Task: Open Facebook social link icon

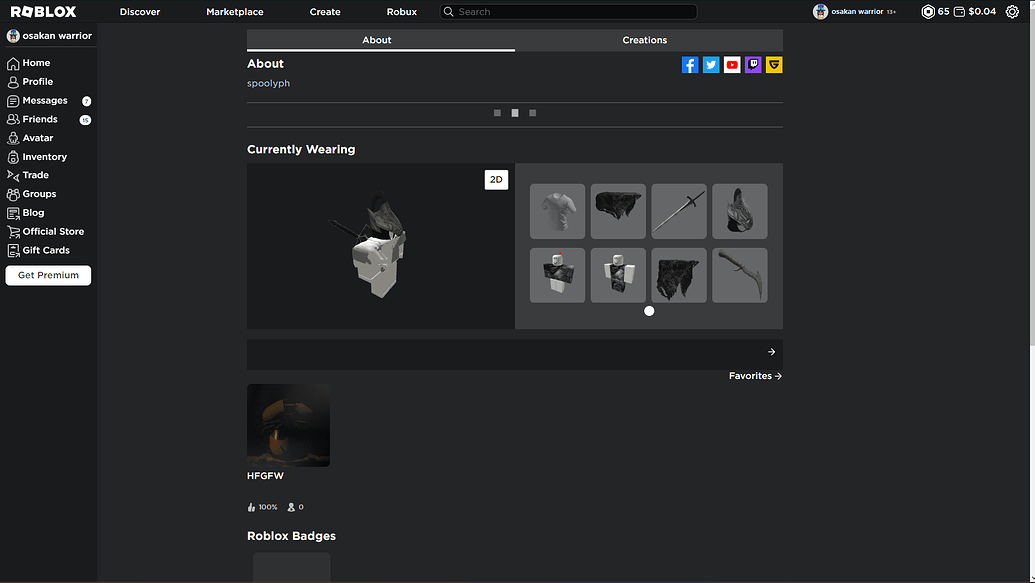Action: (690, 65)
